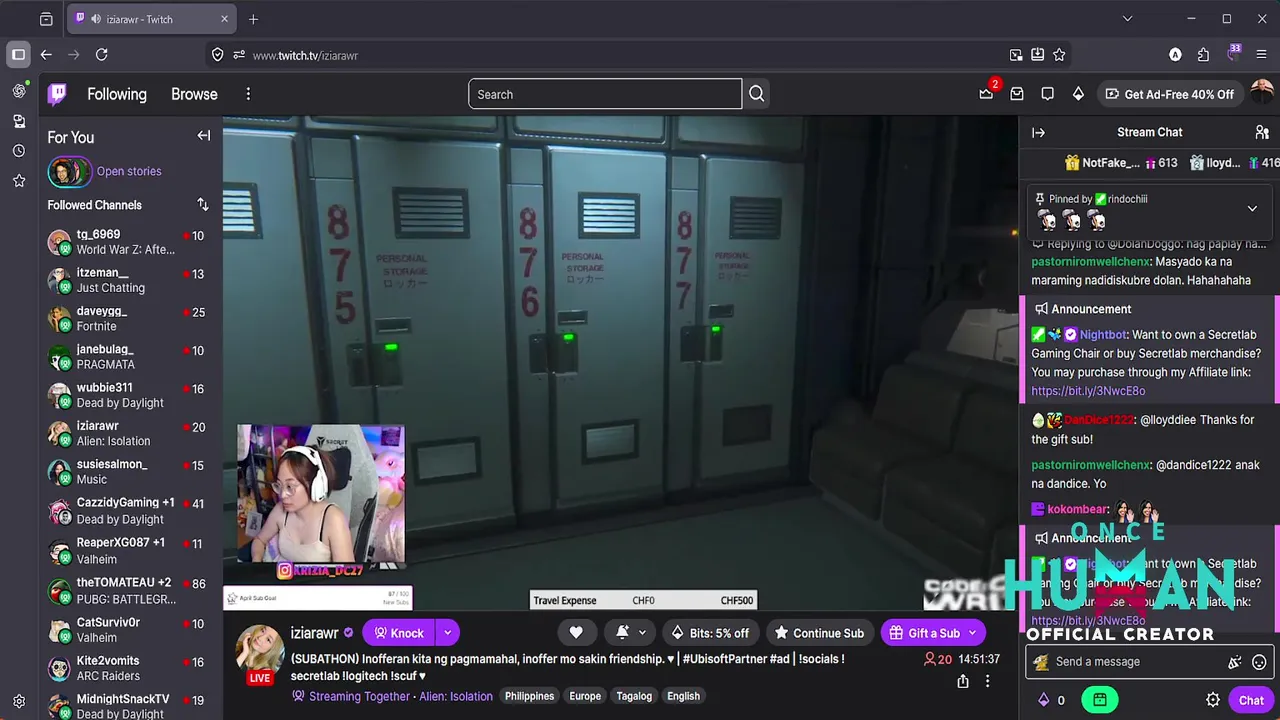Viewport: 1280px width, 720px height.
Task: Open notification bell settings dropdown
Action: pyautogui.click(x=630, y=633)
